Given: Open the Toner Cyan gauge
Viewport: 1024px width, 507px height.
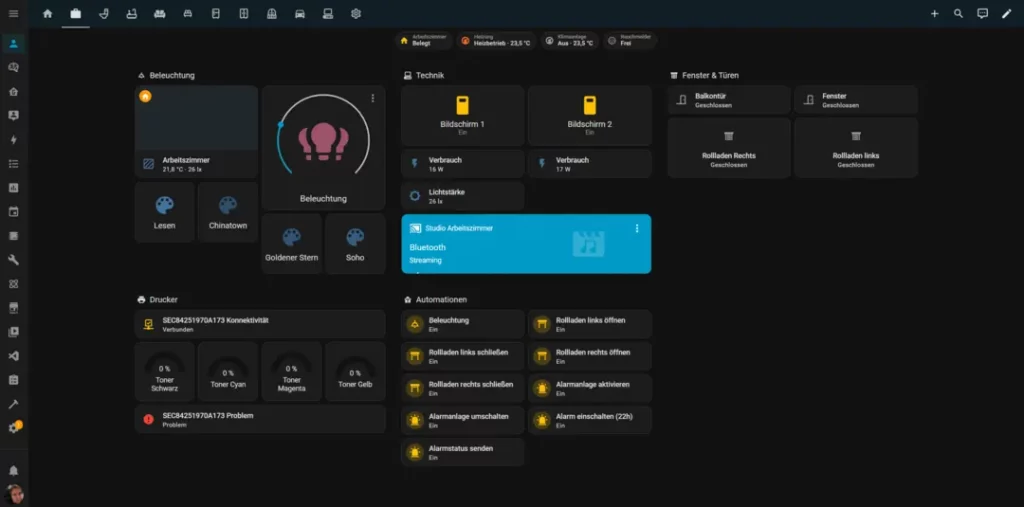Looking at the screenshot, I should [x=228, y=372].
